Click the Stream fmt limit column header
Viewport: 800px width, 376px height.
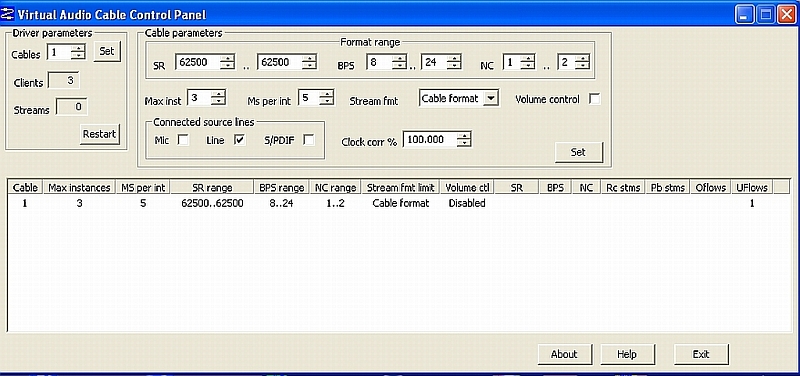[x=401, y=187]
